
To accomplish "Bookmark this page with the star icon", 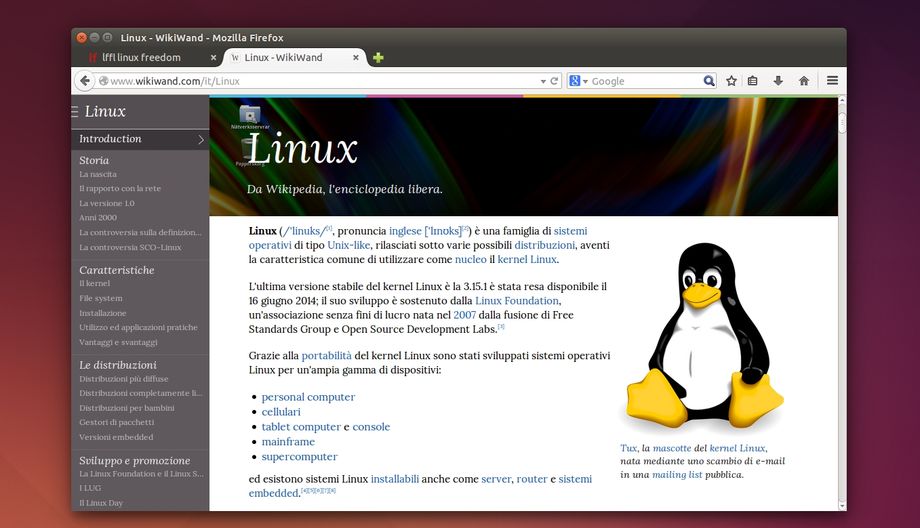I will (731, 81).
